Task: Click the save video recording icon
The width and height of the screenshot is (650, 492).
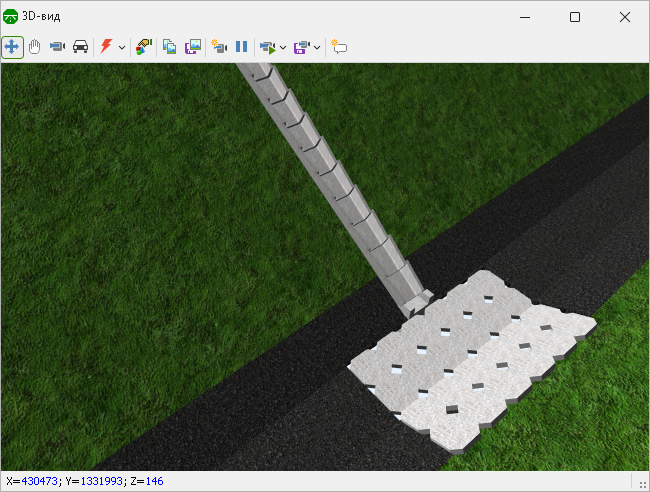Action: (x=301, y=47)
